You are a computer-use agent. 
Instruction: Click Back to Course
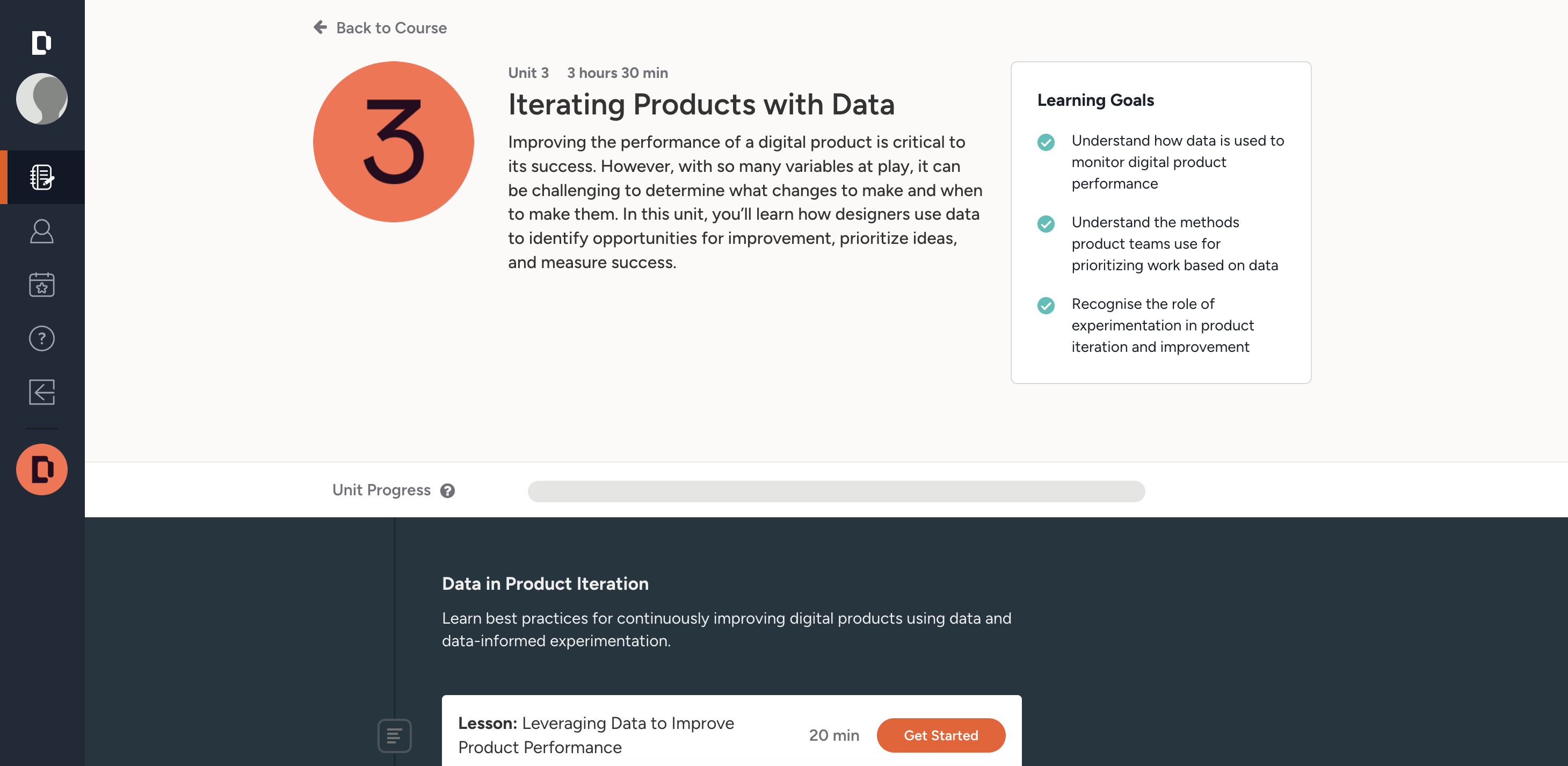tap(391, 27)
